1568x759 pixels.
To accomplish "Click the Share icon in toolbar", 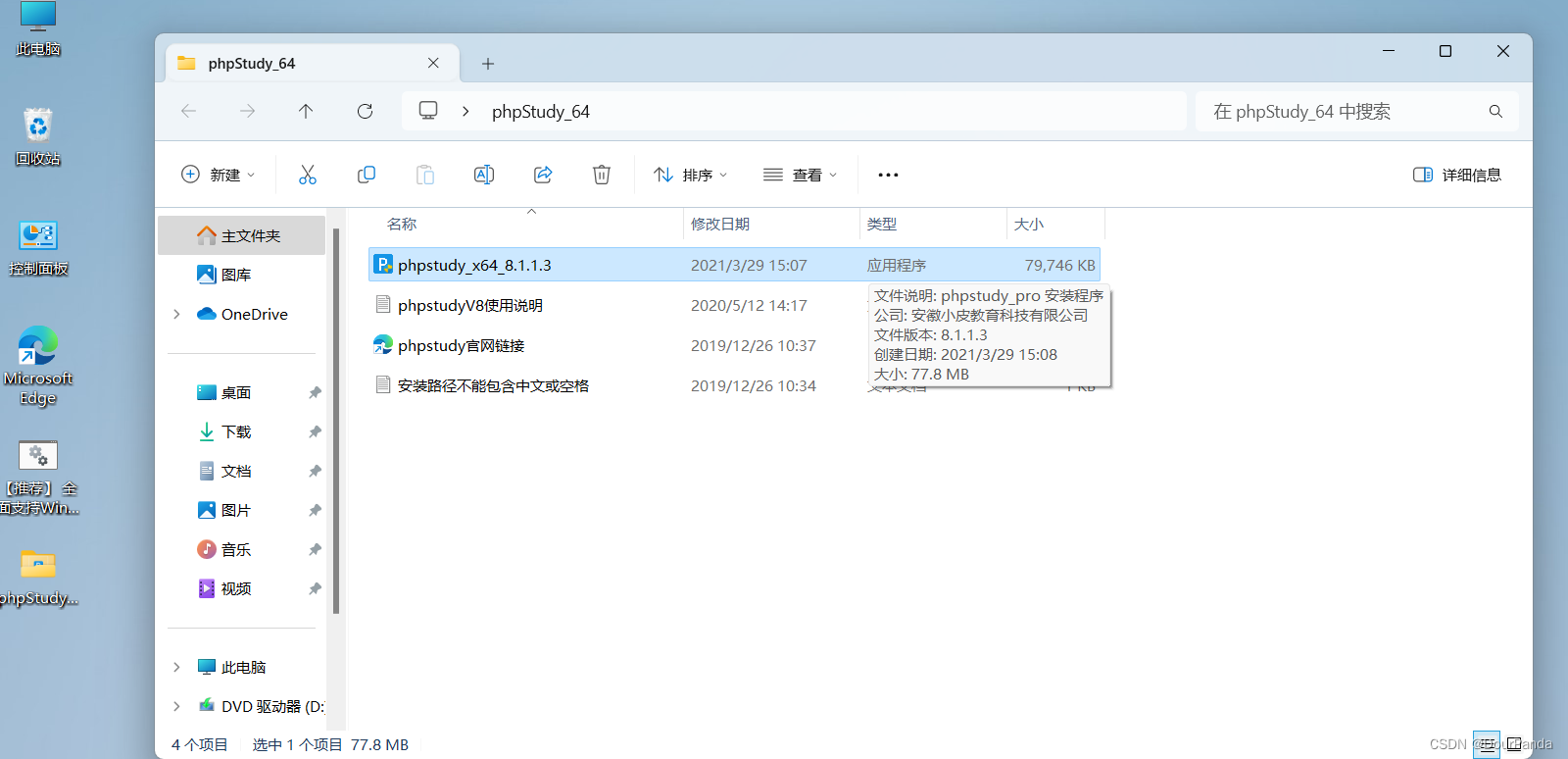I will click(x=543, y=175).
